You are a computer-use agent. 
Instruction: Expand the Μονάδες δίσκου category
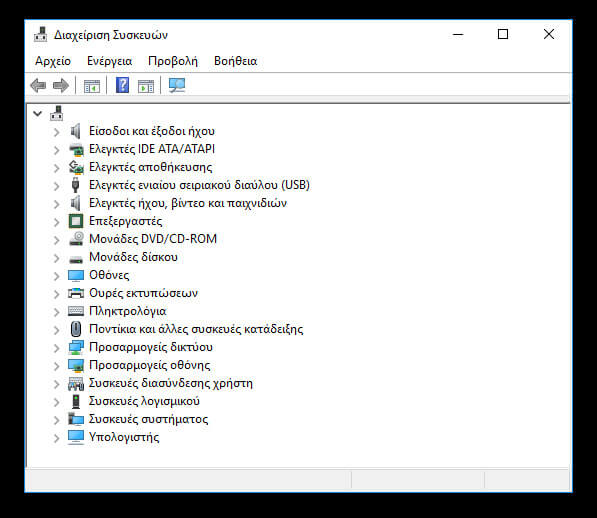[x=56, y=258]
